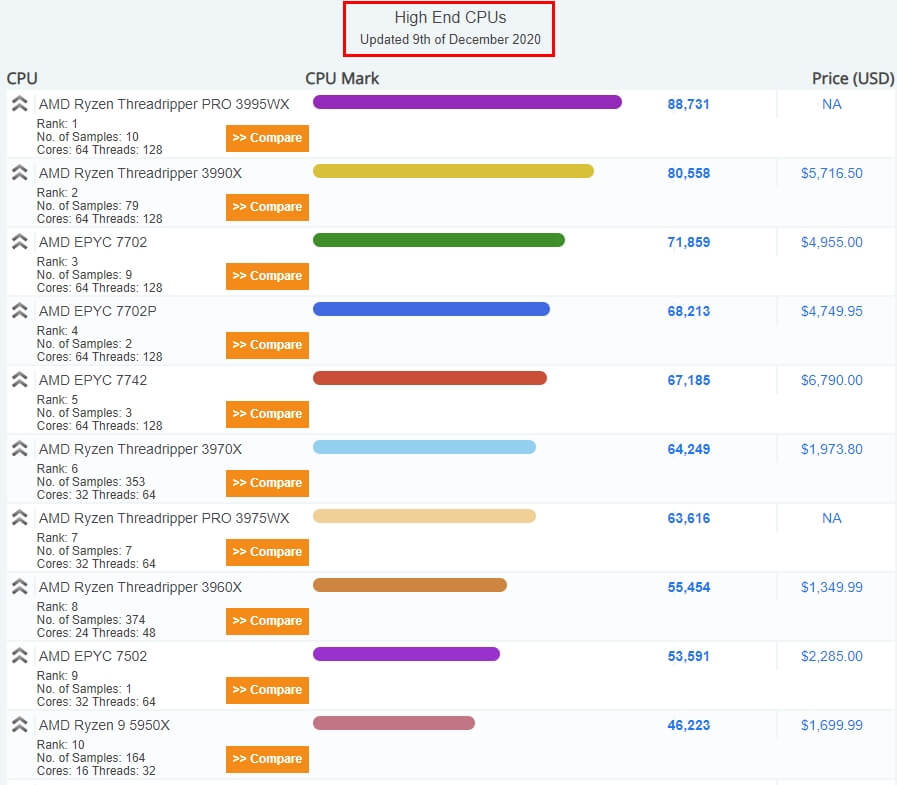Viewport: 897px width, 785px height.
Task: Toggle chevron icon beside AMD Ryzen 9 5950X
Action: 19,724
